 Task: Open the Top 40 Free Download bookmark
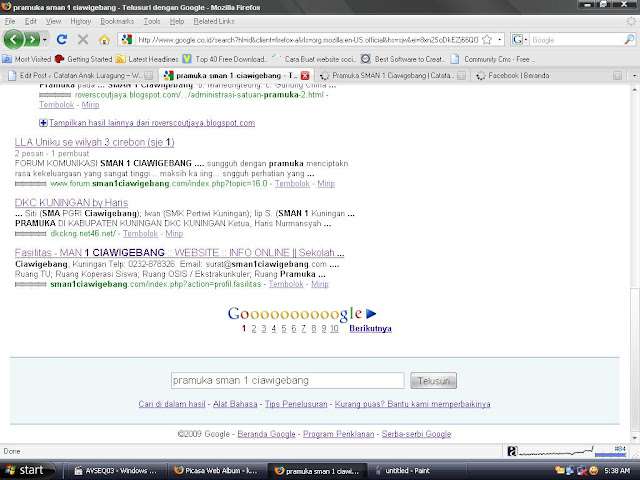pyautogui.click(x=225, y=59)
